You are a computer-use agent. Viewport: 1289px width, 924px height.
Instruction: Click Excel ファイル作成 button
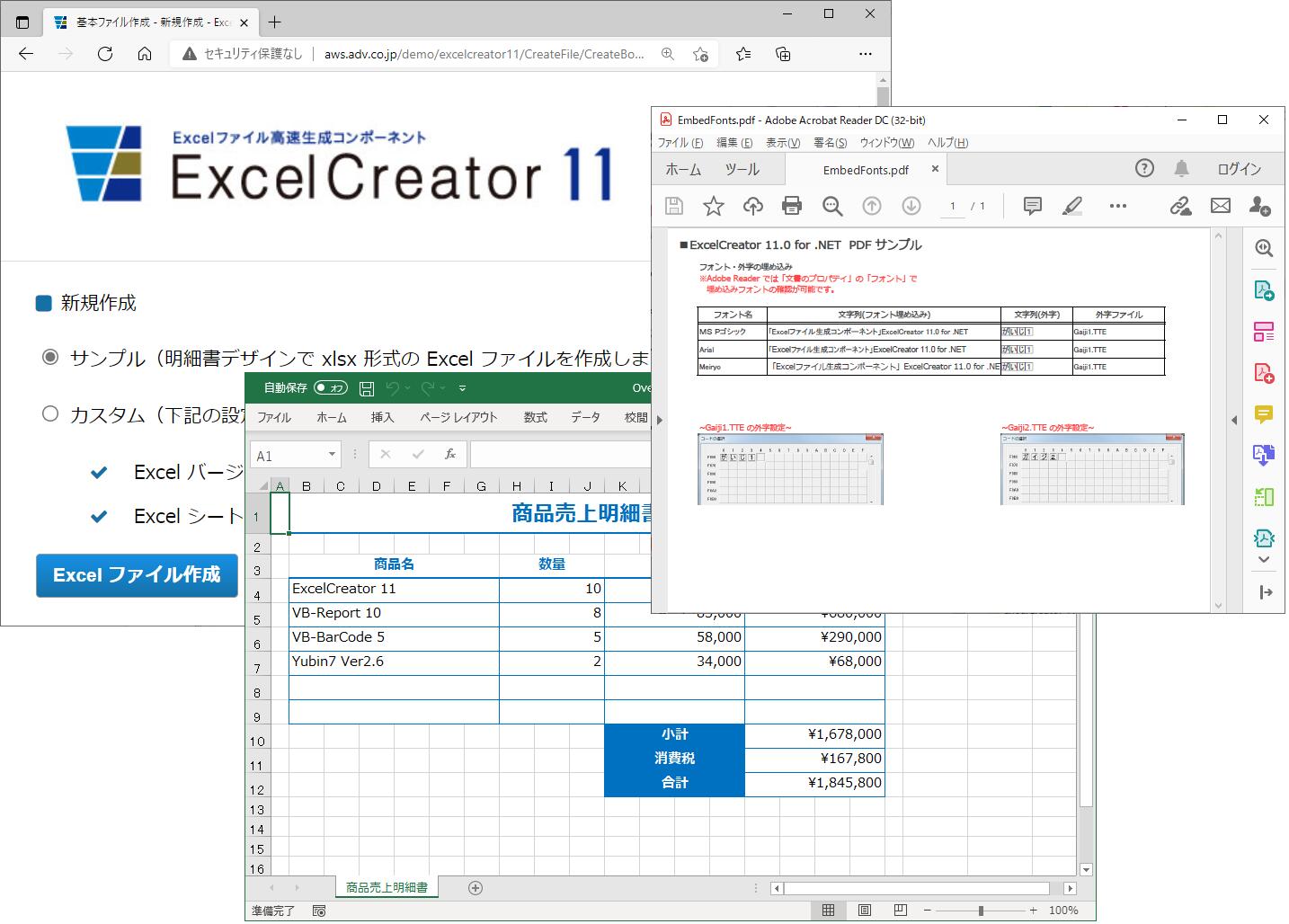coord(137,575)
